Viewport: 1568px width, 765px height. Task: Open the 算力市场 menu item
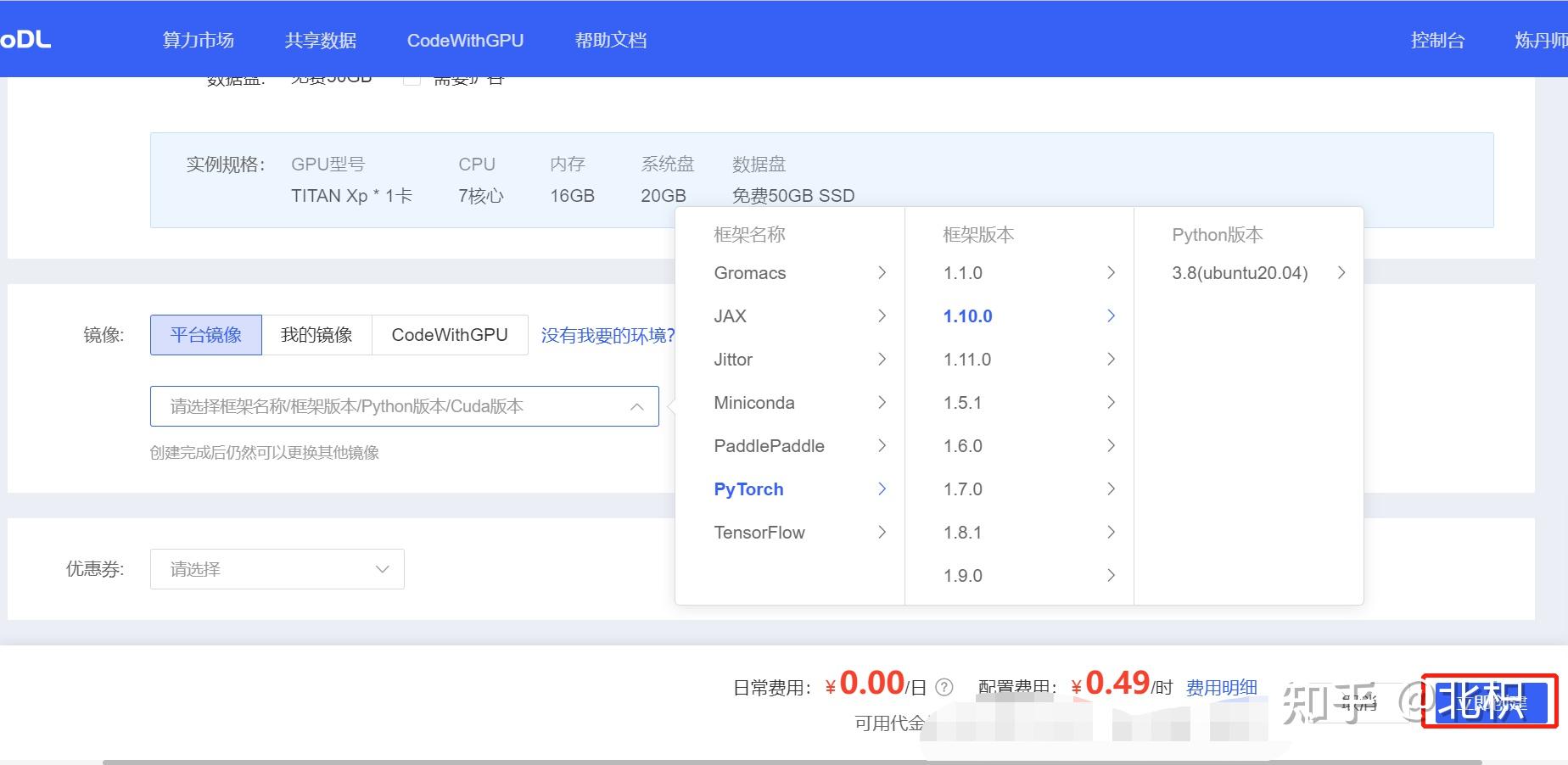tap(198, 39)
